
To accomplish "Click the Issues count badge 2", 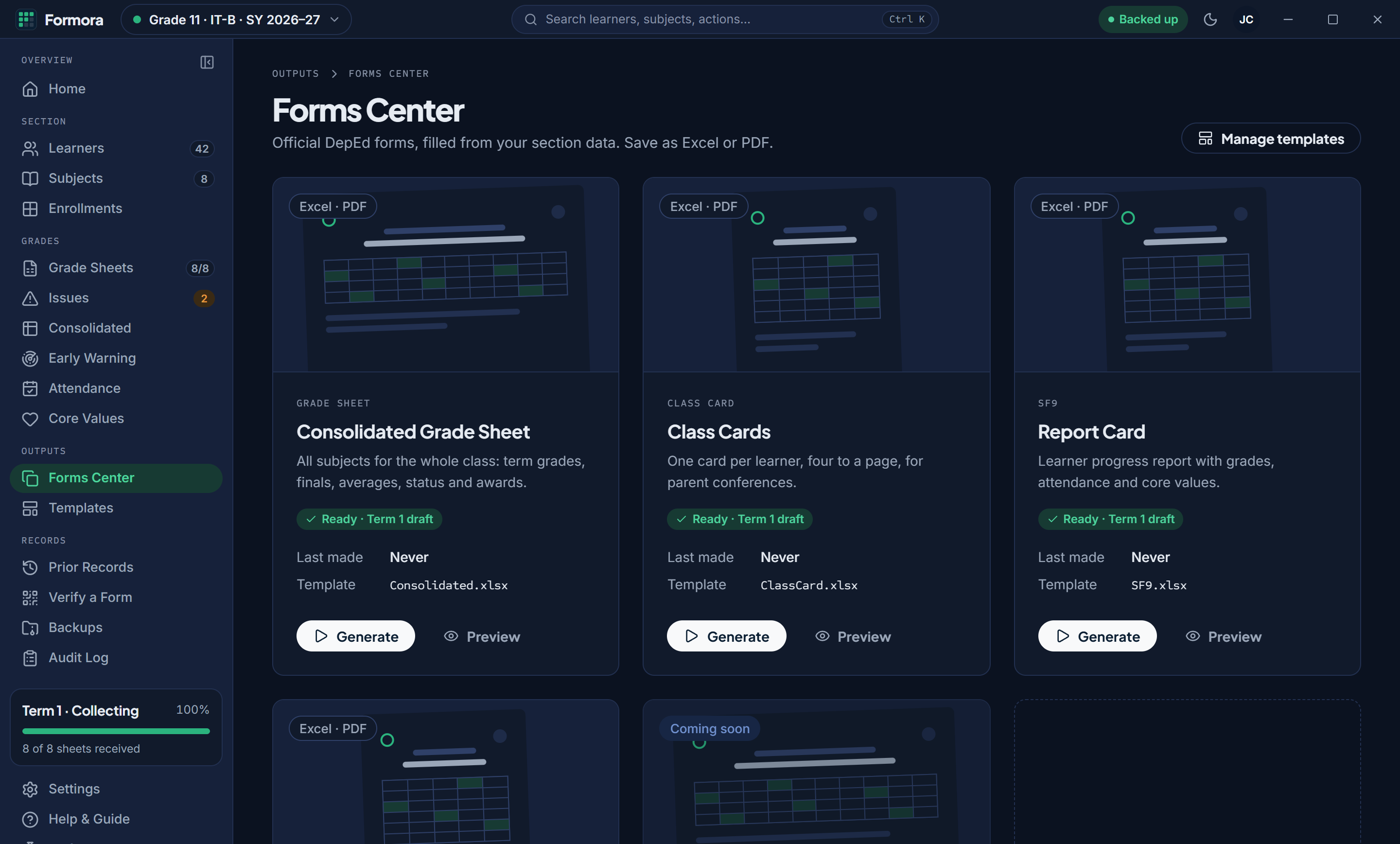I will (x=204, y=299).
